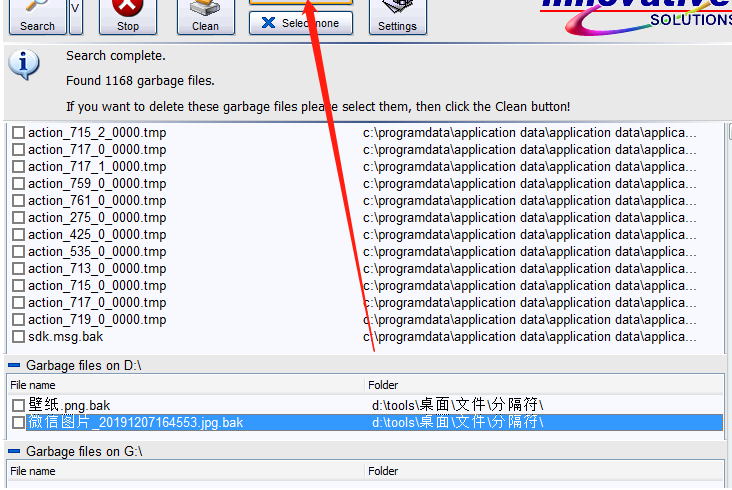This screenshot has width=732, height=490.
Task: Click the Folder column header under G:\
Action: (544, 471)
